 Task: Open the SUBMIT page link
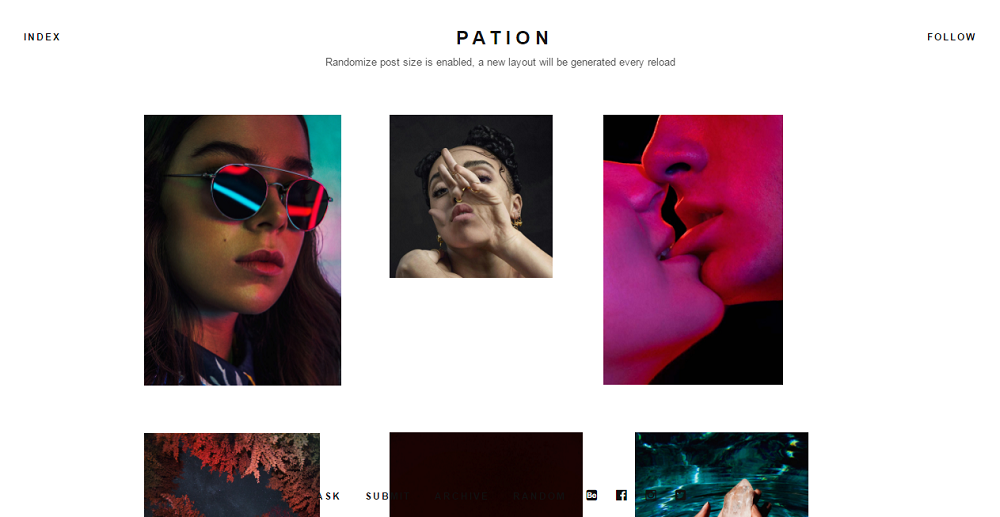388,496
